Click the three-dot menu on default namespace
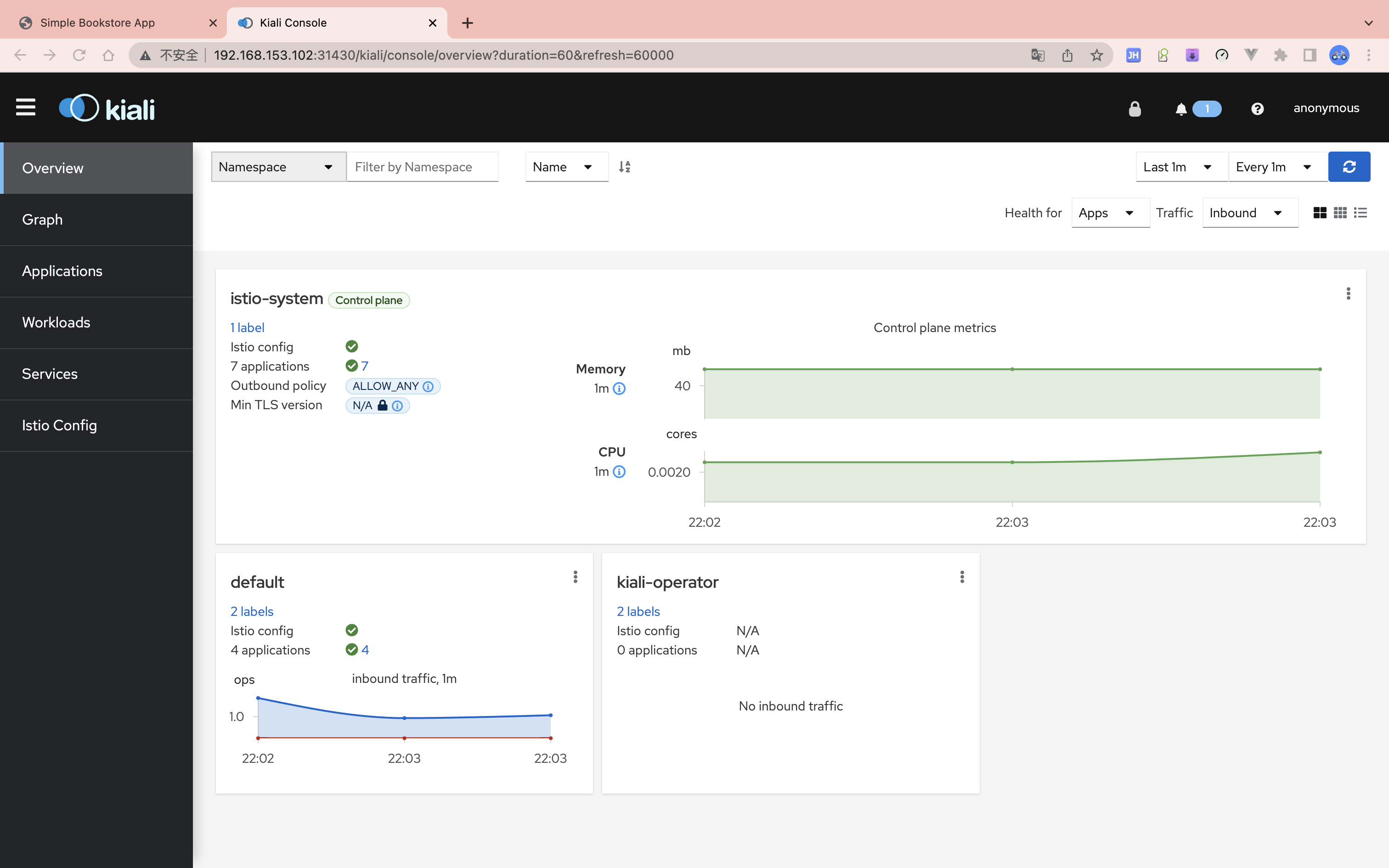The height and width of the screenshot is (868, 1389). click(576, 577)
